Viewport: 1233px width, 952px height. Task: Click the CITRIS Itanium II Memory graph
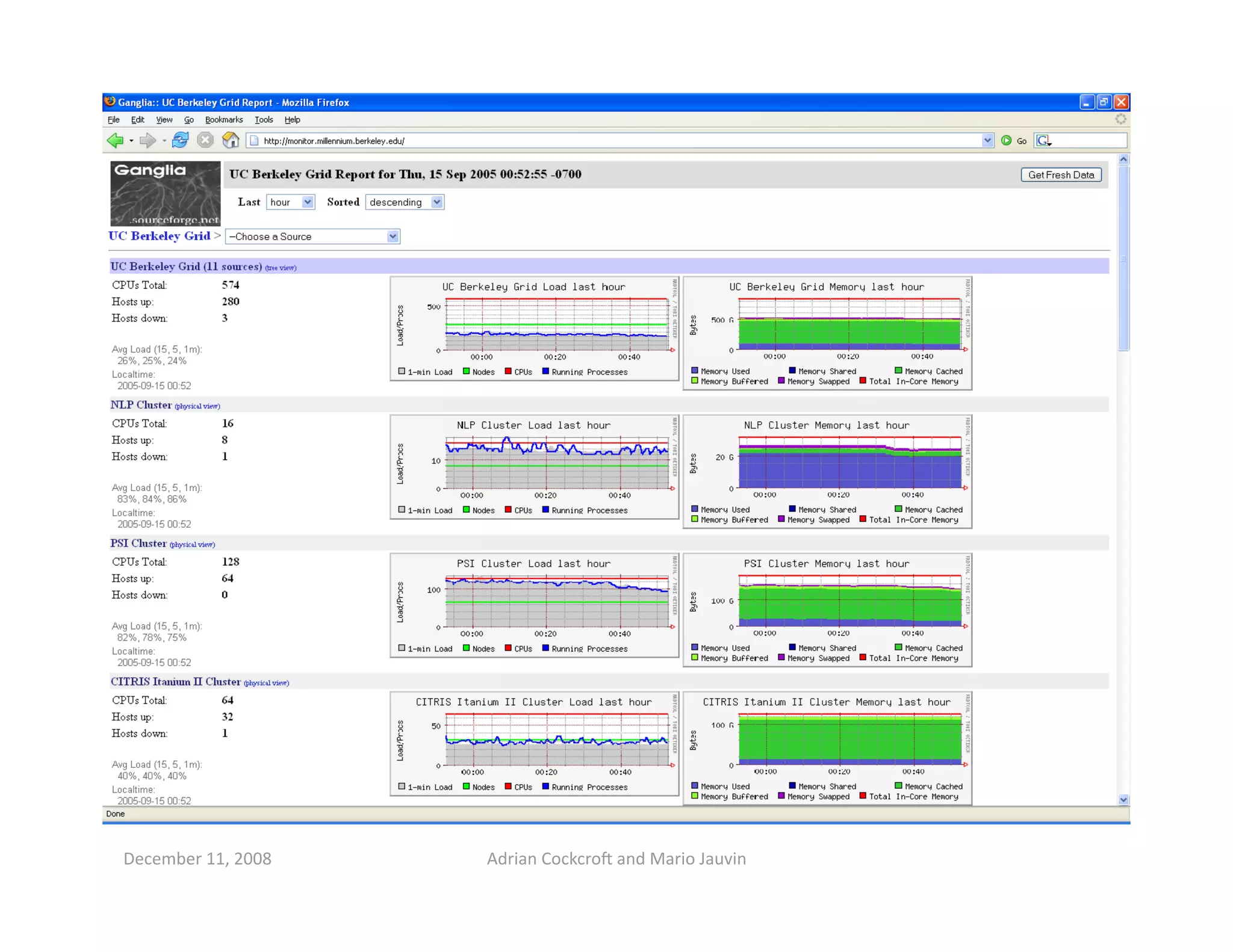827,749
